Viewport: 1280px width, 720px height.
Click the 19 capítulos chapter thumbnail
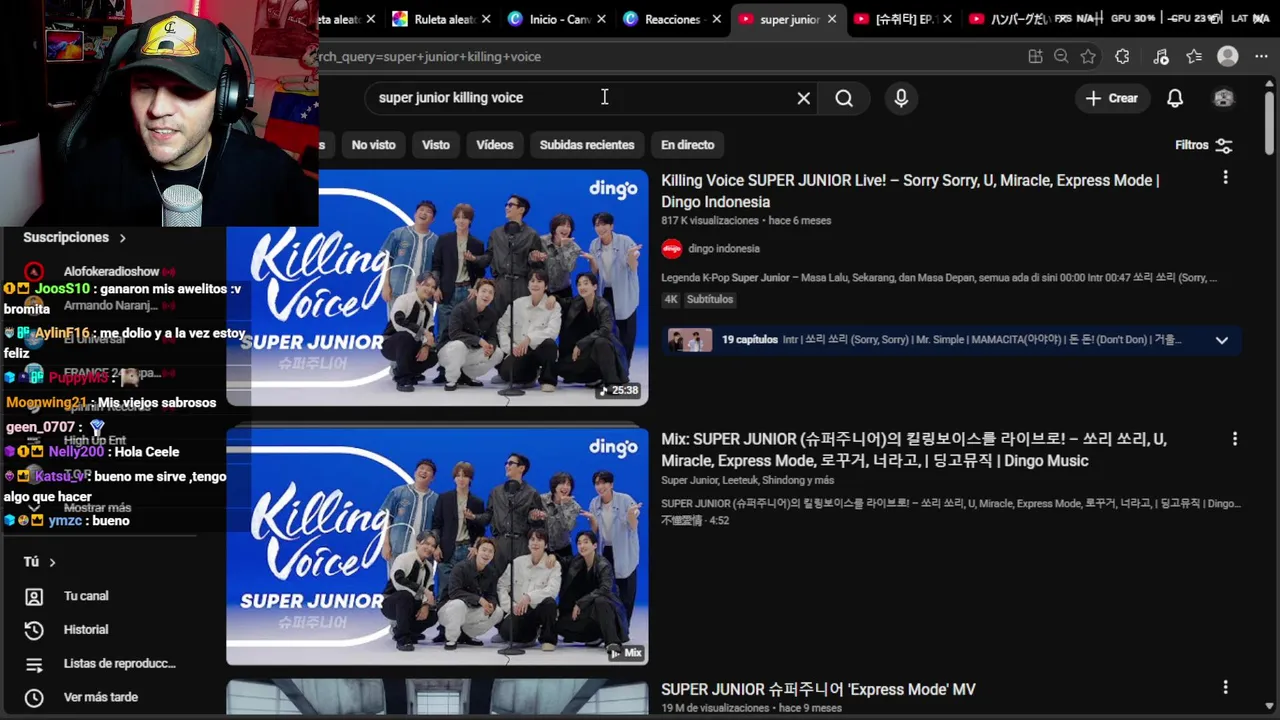(690, 340)
